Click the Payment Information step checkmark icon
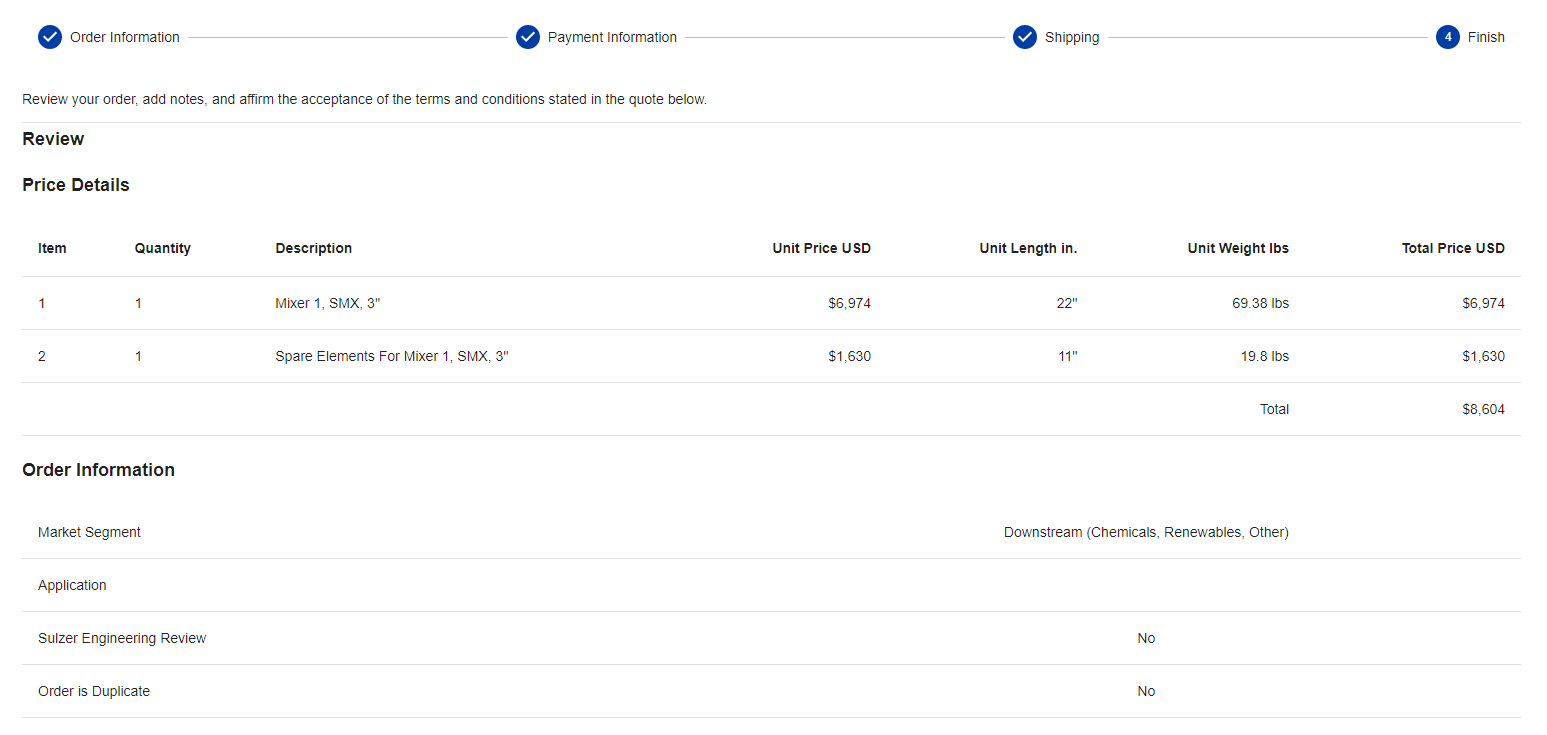Viewport: 1547px width, 735px height. [528, 37]
